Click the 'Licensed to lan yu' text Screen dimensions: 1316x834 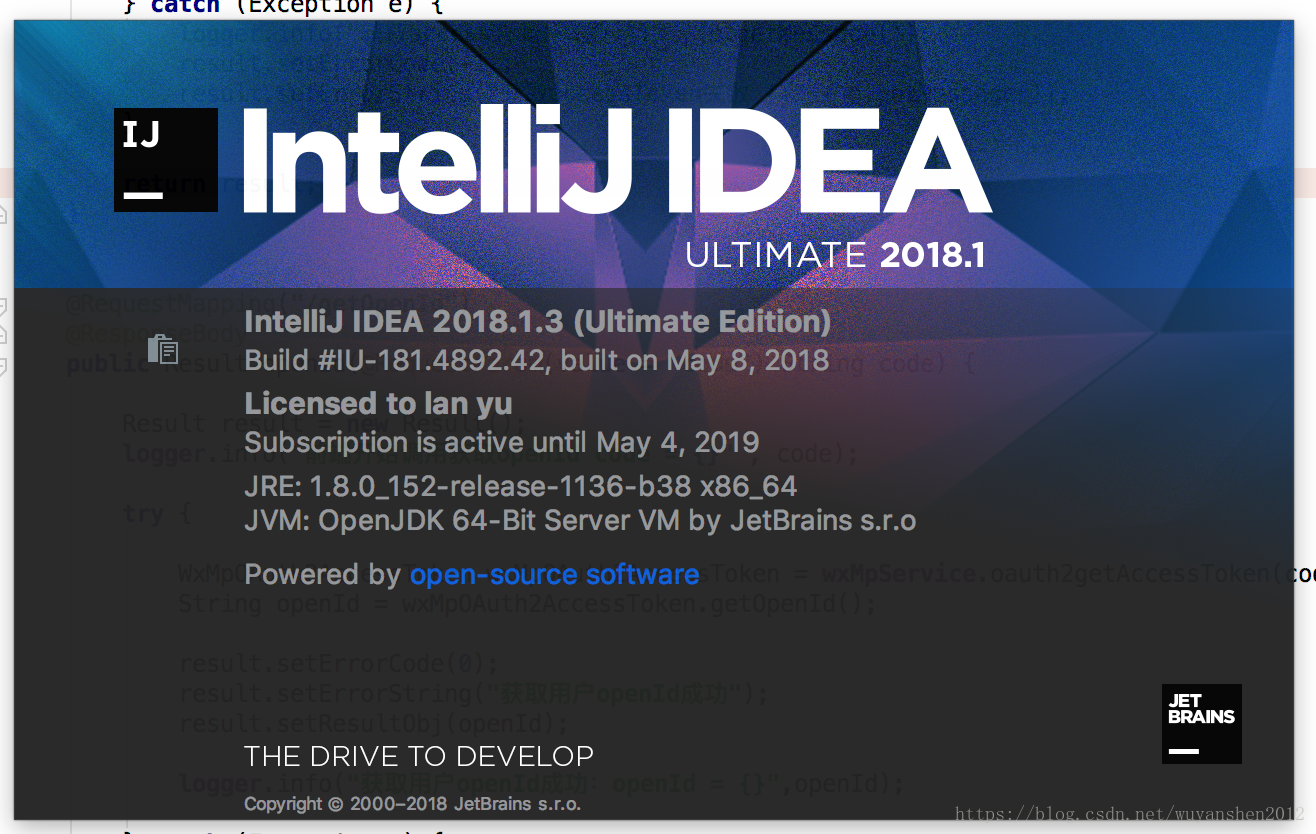379,403
